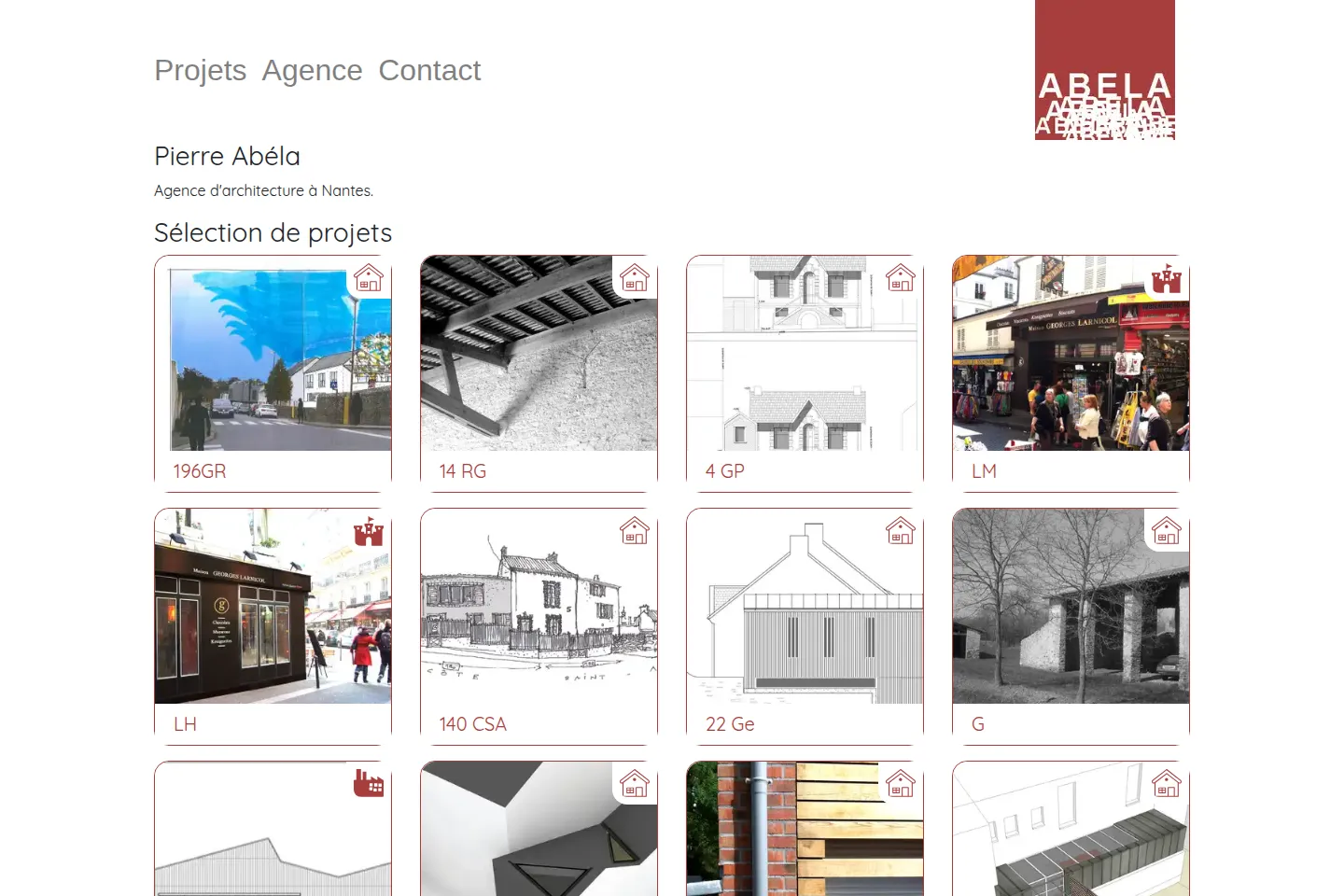The width and height of the screenshot is (1344, 896).
Task: Click the 22 Ge project title
Action: (x=730, y=724)
